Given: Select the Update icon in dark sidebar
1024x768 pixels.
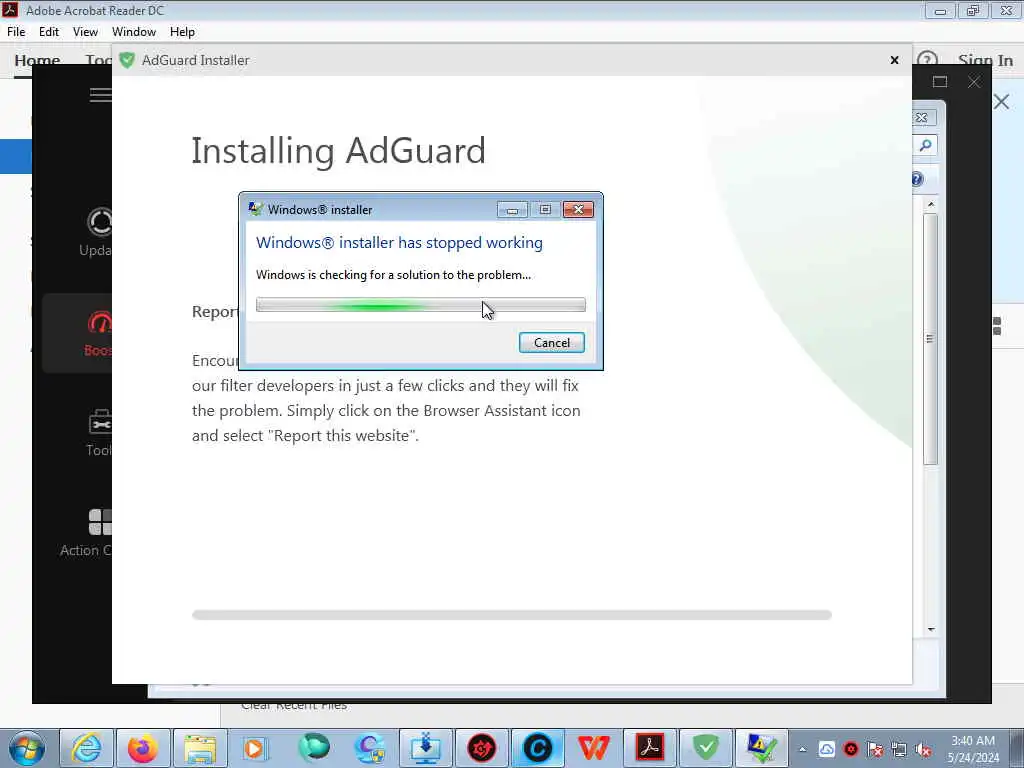Looking at the screenshot, I should [100, 223].
